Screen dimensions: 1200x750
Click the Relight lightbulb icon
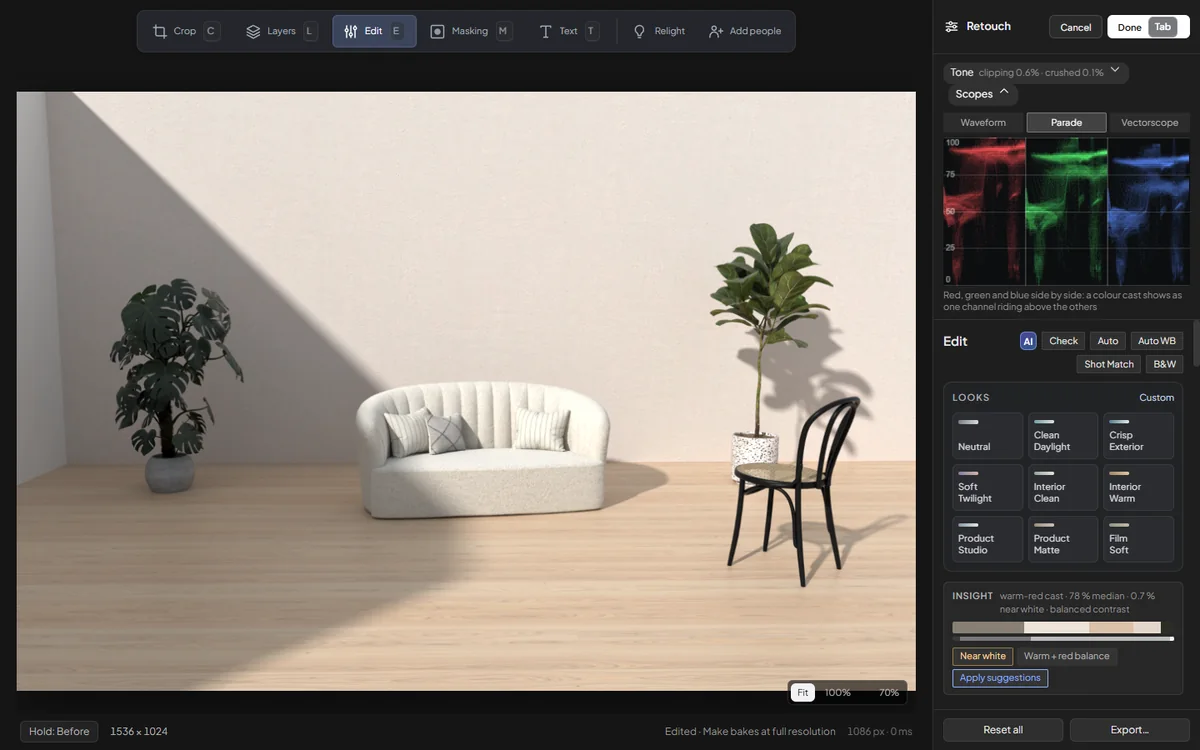pyautogui.click(x=640, y=31)
